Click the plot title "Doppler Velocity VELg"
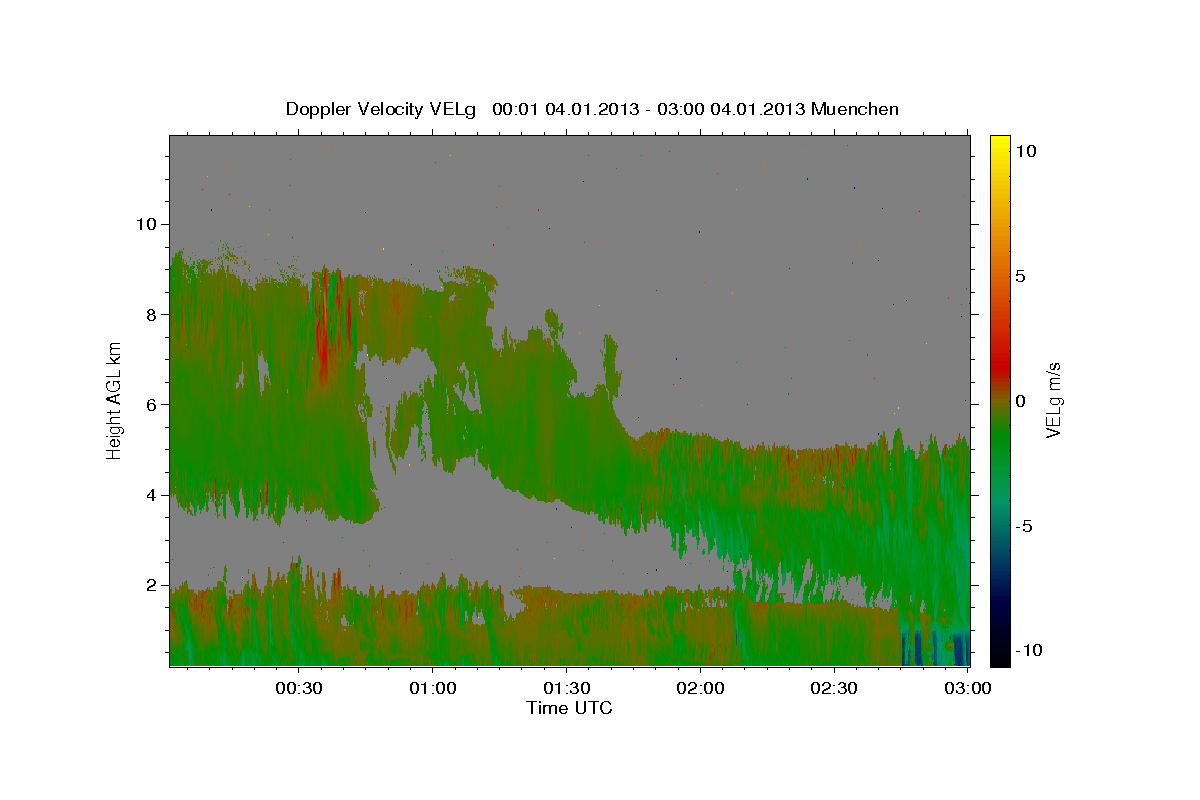The image size is (1200, 800). click(380, 109)
